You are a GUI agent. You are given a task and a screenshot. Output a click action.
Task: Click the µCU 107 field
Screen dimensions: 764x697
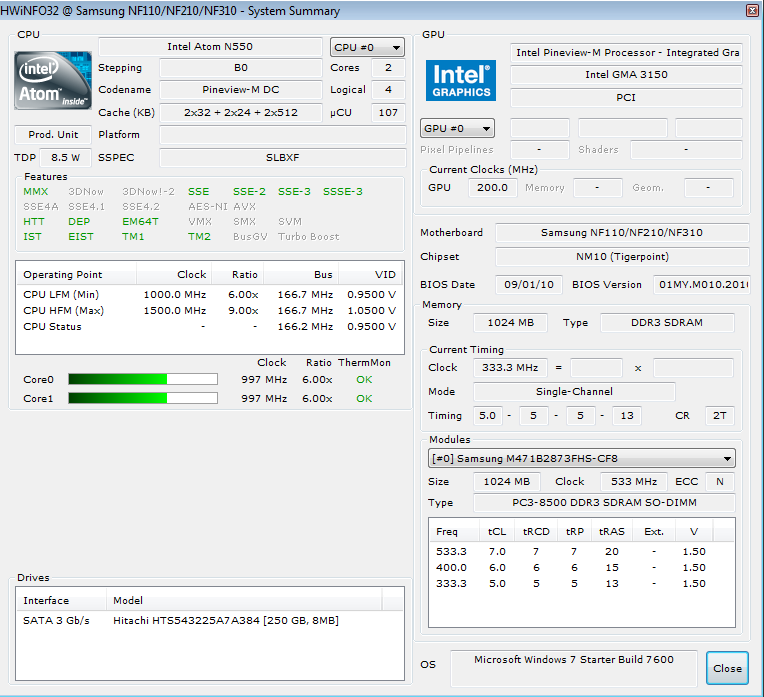388,113
